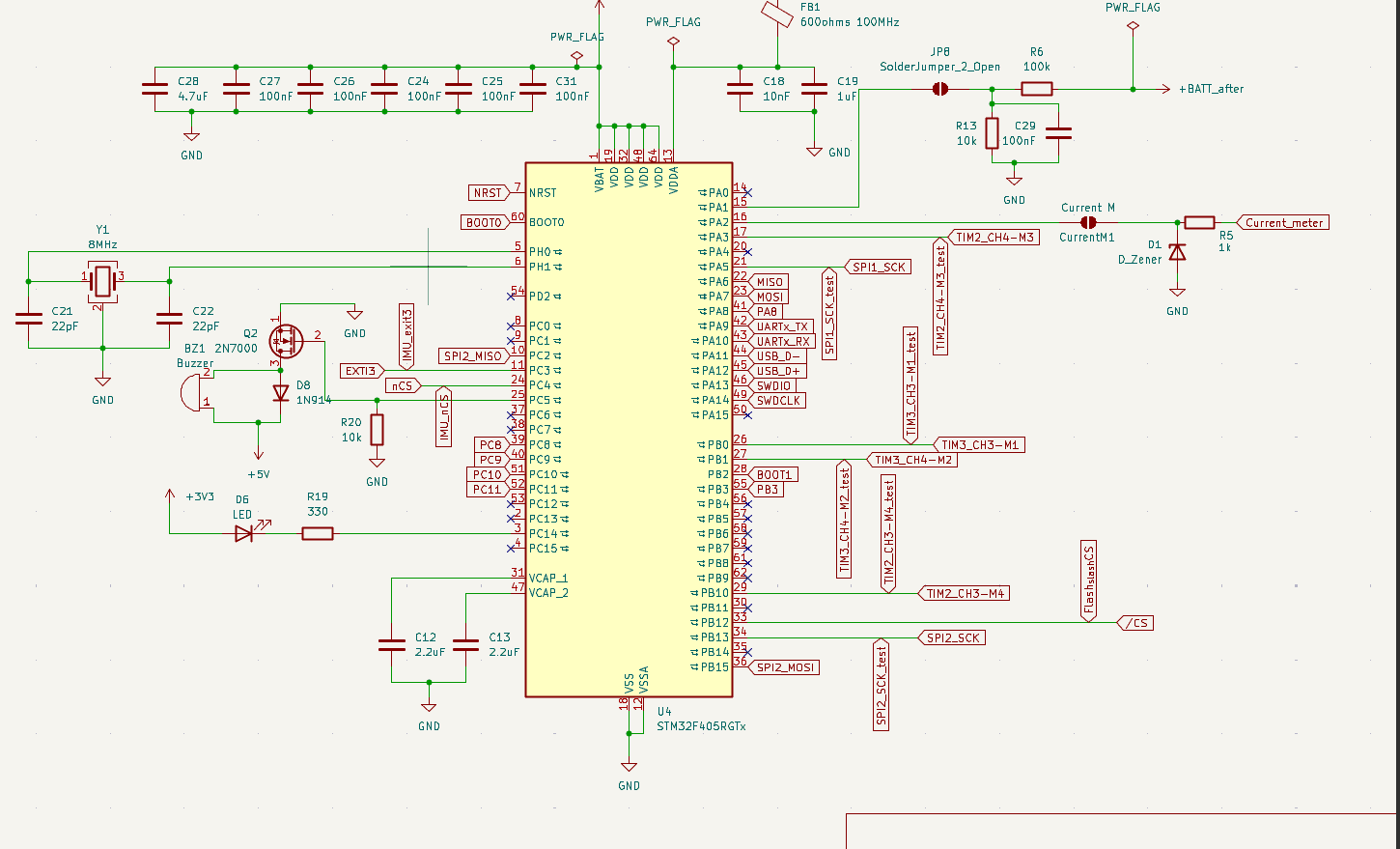The height and width of the screenshot is (849, 1400).
Task: Click the /CS label
Action: [x=1135, y=623]
